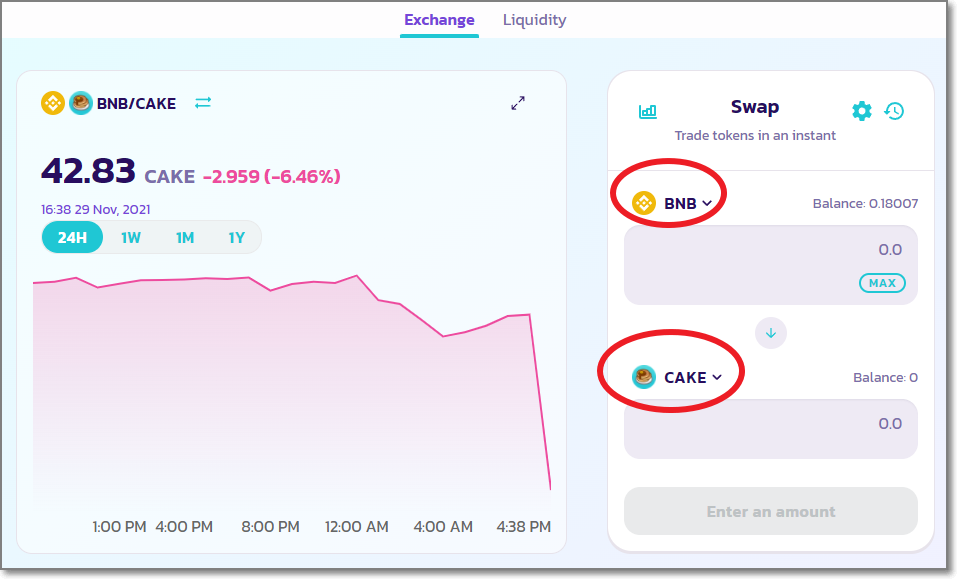
Task: Click the down arrow to switch tokens
Action: pos(771,333)
